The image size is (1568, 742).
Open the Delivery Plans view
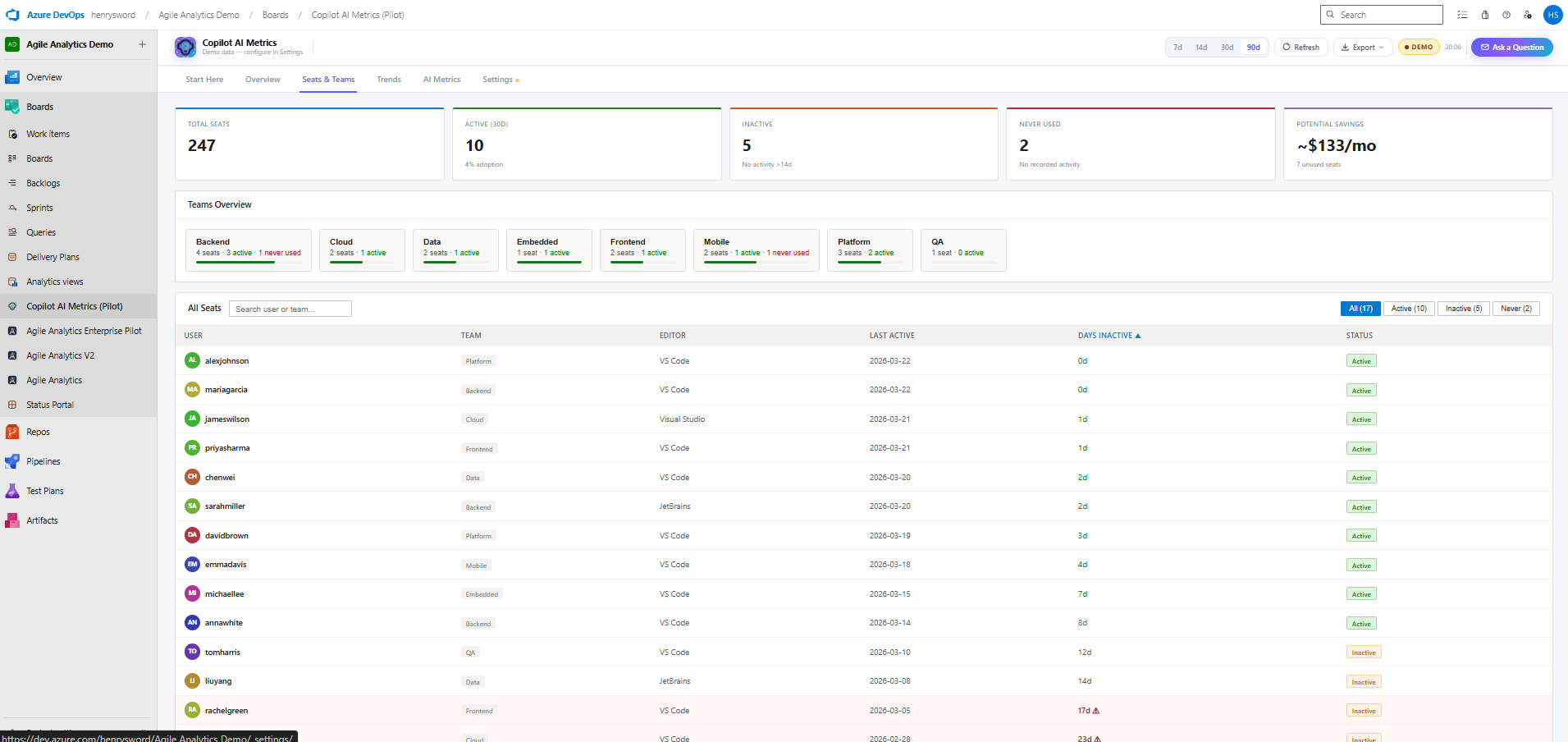51,256
